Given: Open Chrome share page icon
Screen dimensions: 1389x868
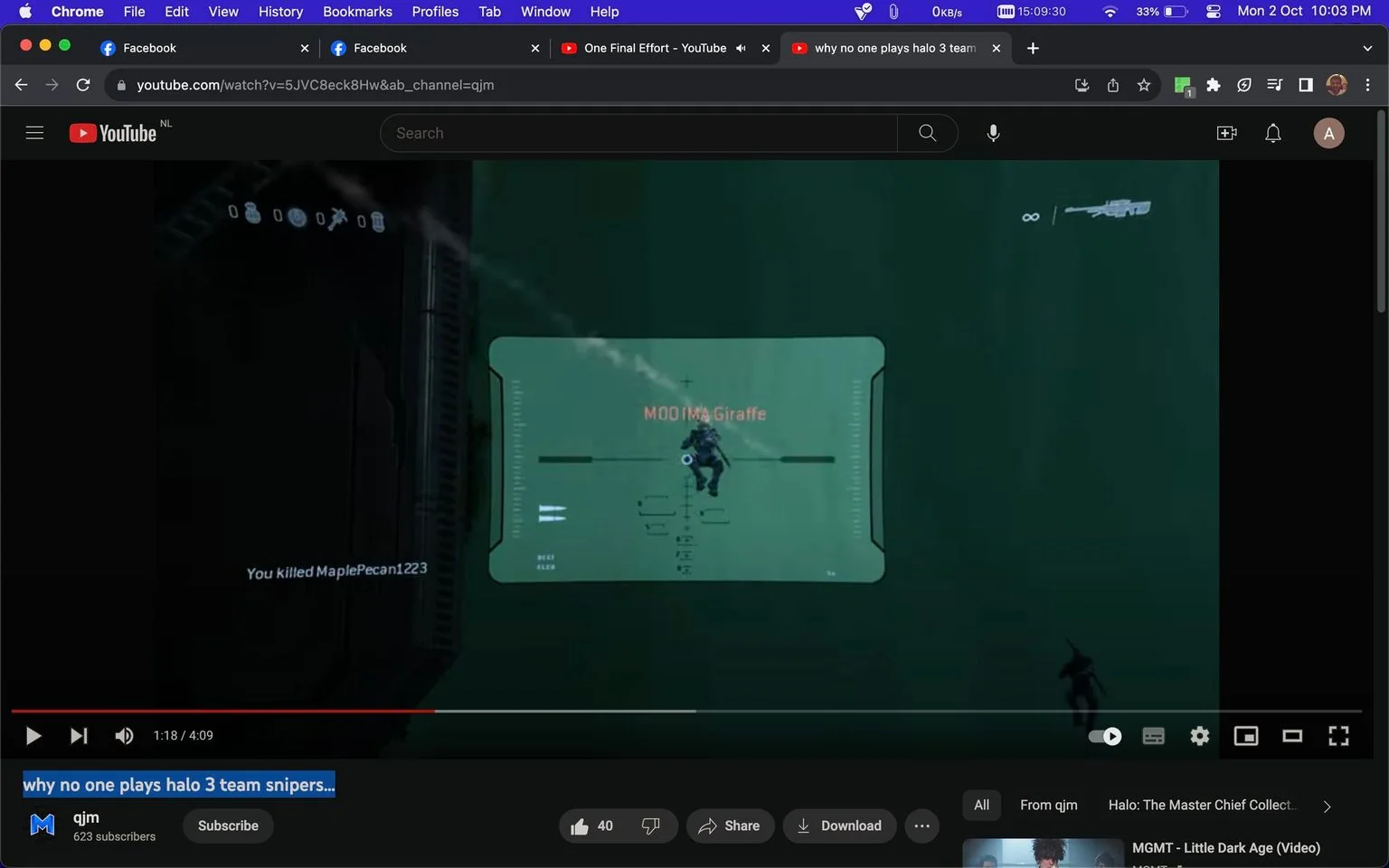Looking at the screenshot, I should [x=1112, y=85].
